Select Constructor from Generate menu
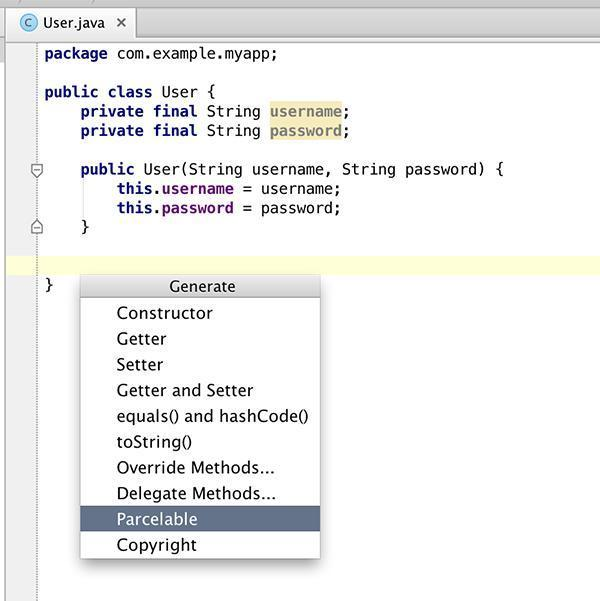The height and width of the screenshot is (601, 600). point(164,313)
